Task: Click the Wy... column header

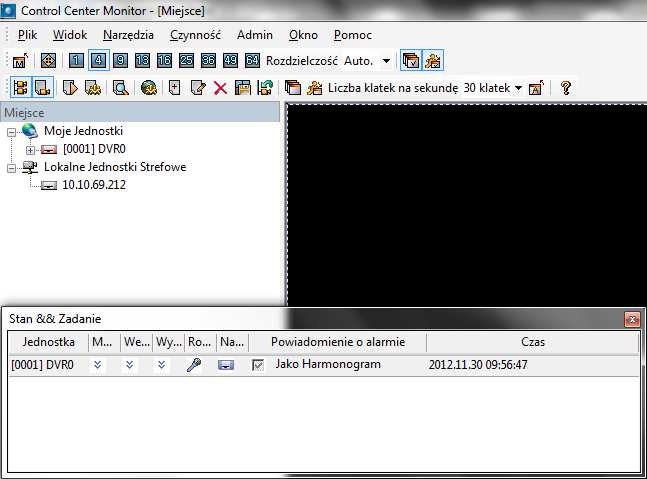Action: (x=168, y=342)
